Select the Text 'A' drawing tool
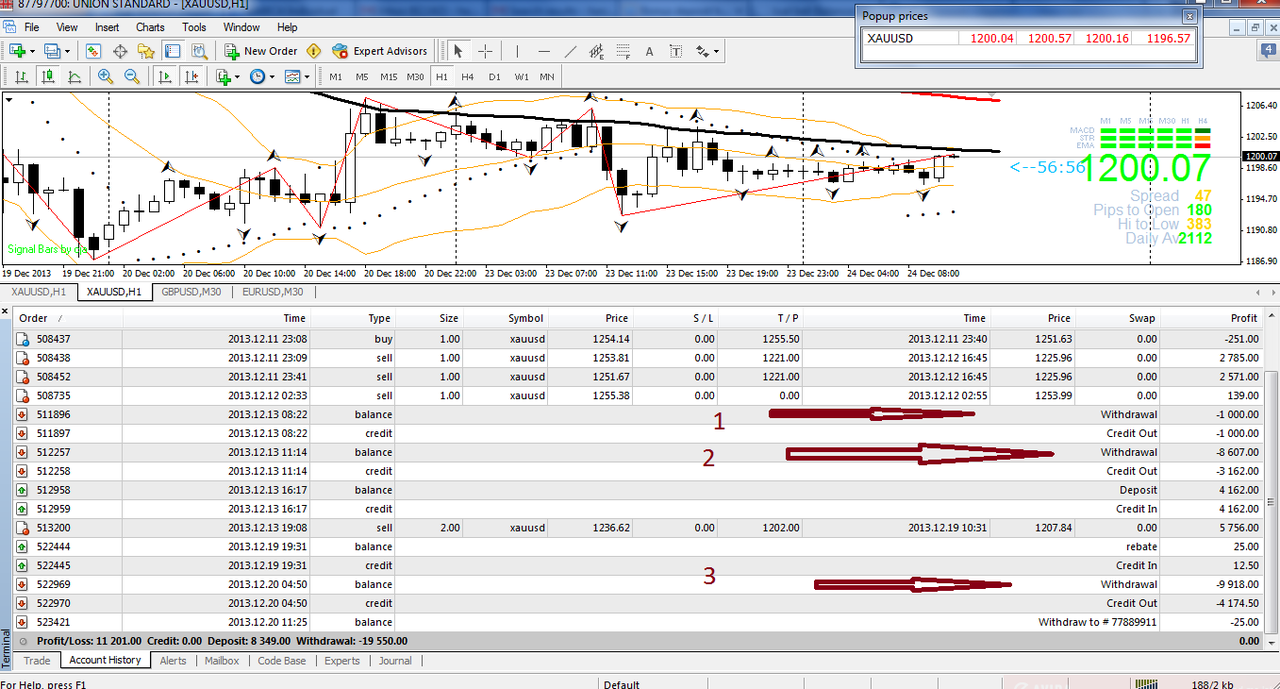 [649, 51]
